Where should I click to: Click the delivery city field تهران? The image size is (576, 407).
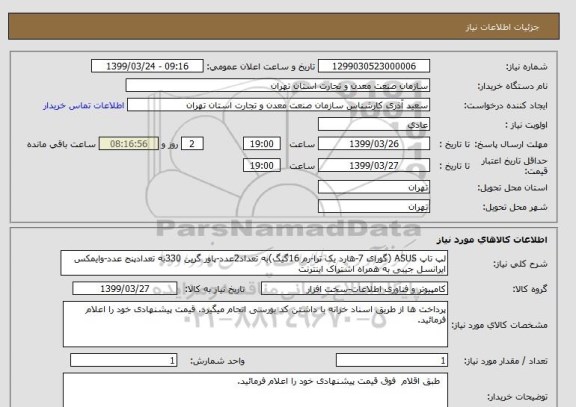[x=374, y=206]
